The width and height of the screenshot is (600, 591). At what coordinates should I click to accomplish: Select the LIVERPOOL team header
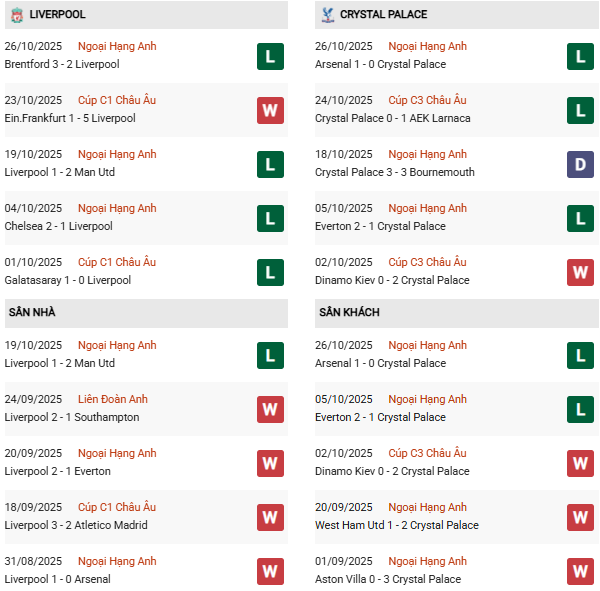(x=58, y=15)
